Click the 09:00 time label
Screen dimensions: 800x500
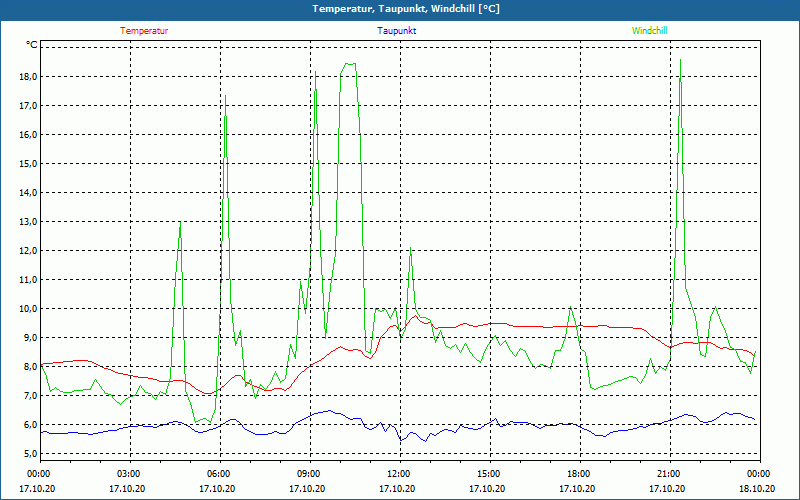click(x=309, y=474)
